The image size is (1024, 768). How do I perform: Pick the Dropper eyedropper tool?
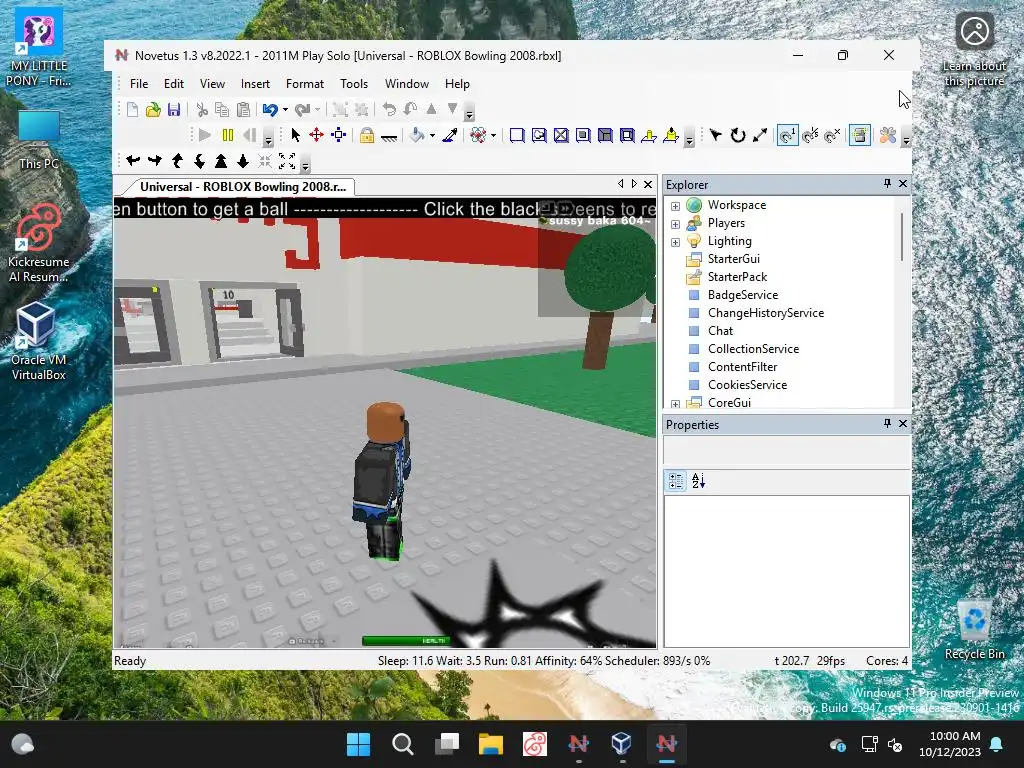[450, 135]
